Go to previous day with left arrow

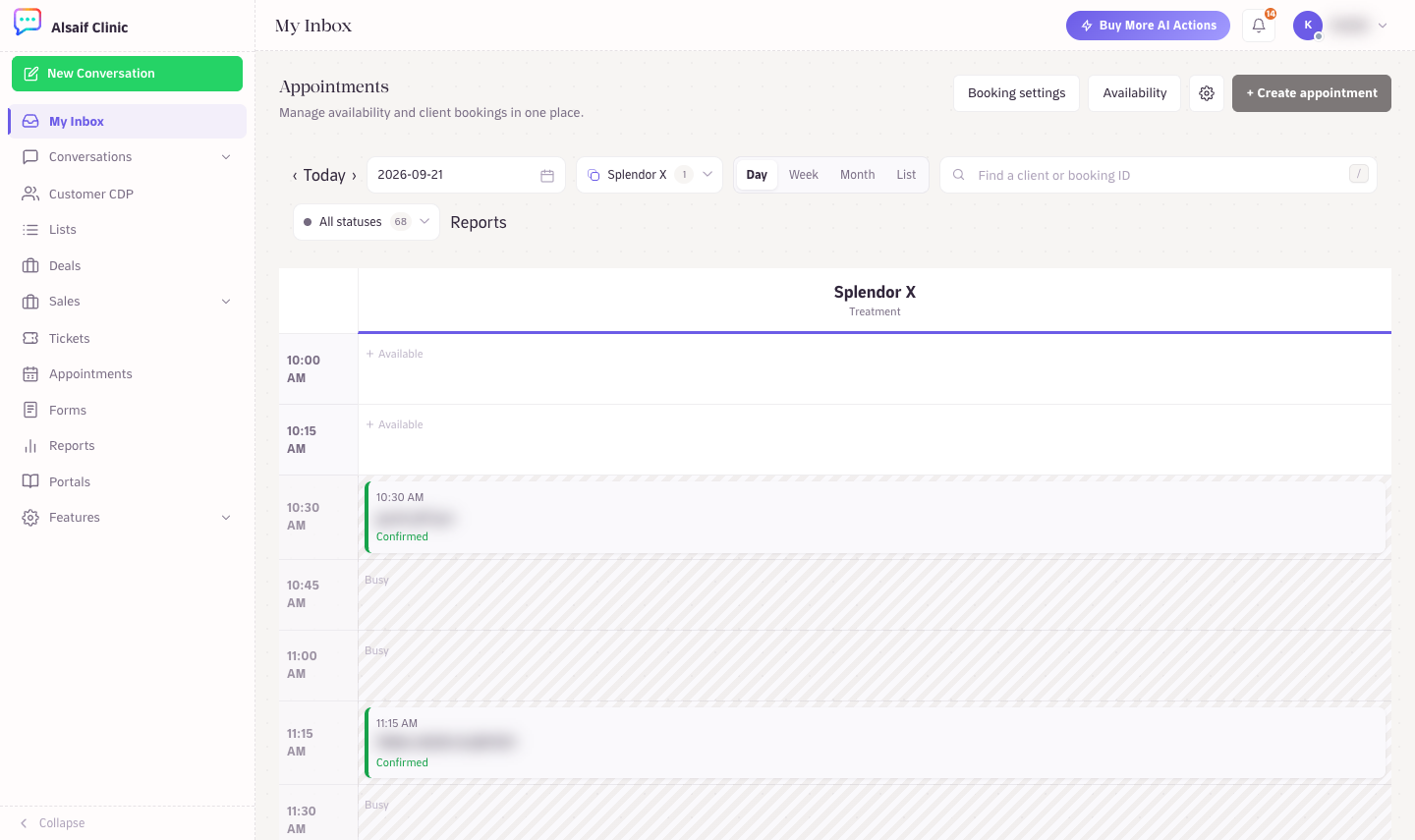point(295,176)
